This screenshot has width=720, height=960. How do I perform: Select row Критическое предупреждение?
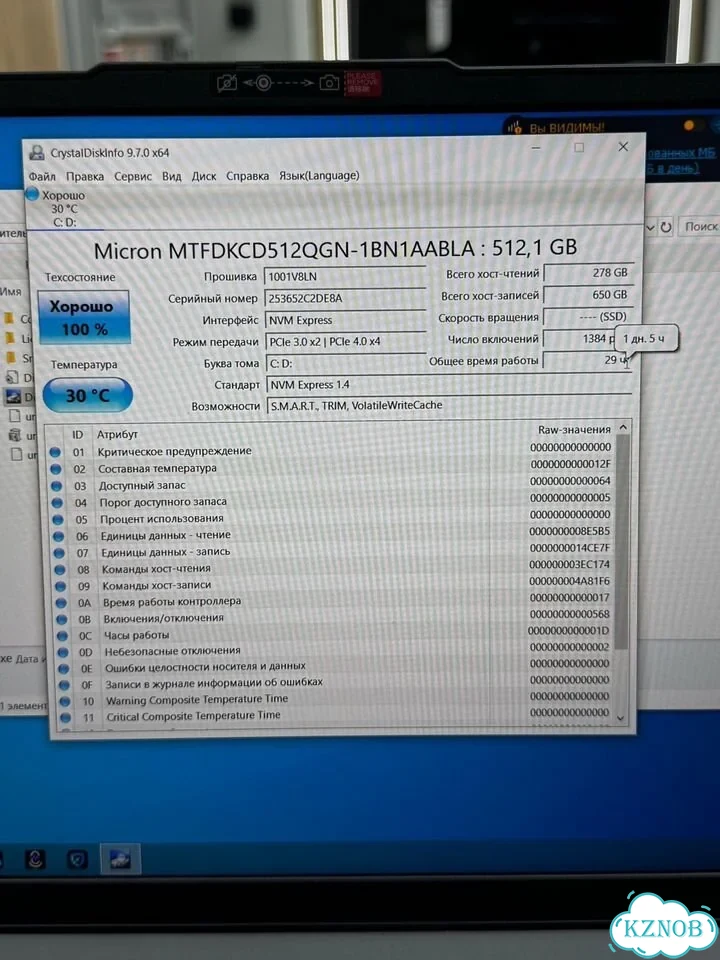(x=331, y=451)
